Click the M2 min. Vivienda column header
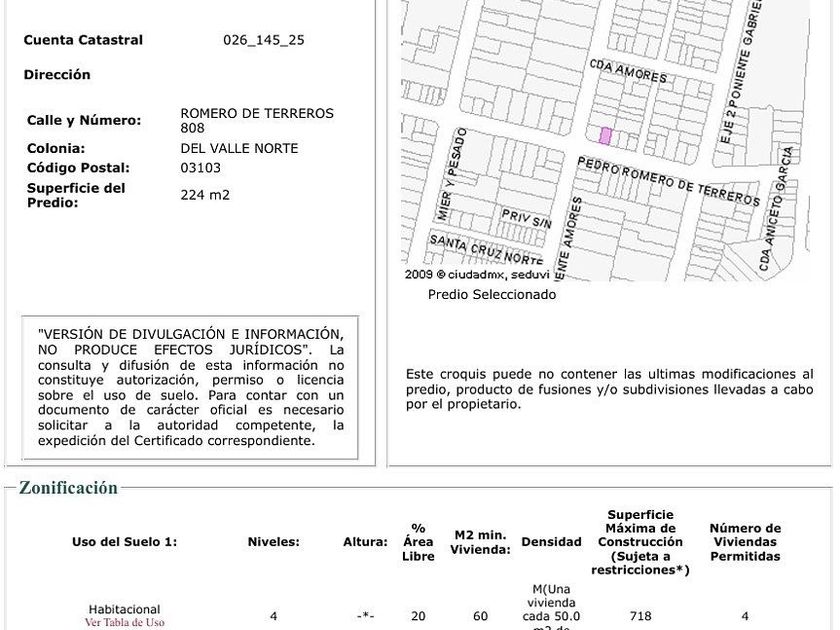The image size is (840, 630). 480,542
